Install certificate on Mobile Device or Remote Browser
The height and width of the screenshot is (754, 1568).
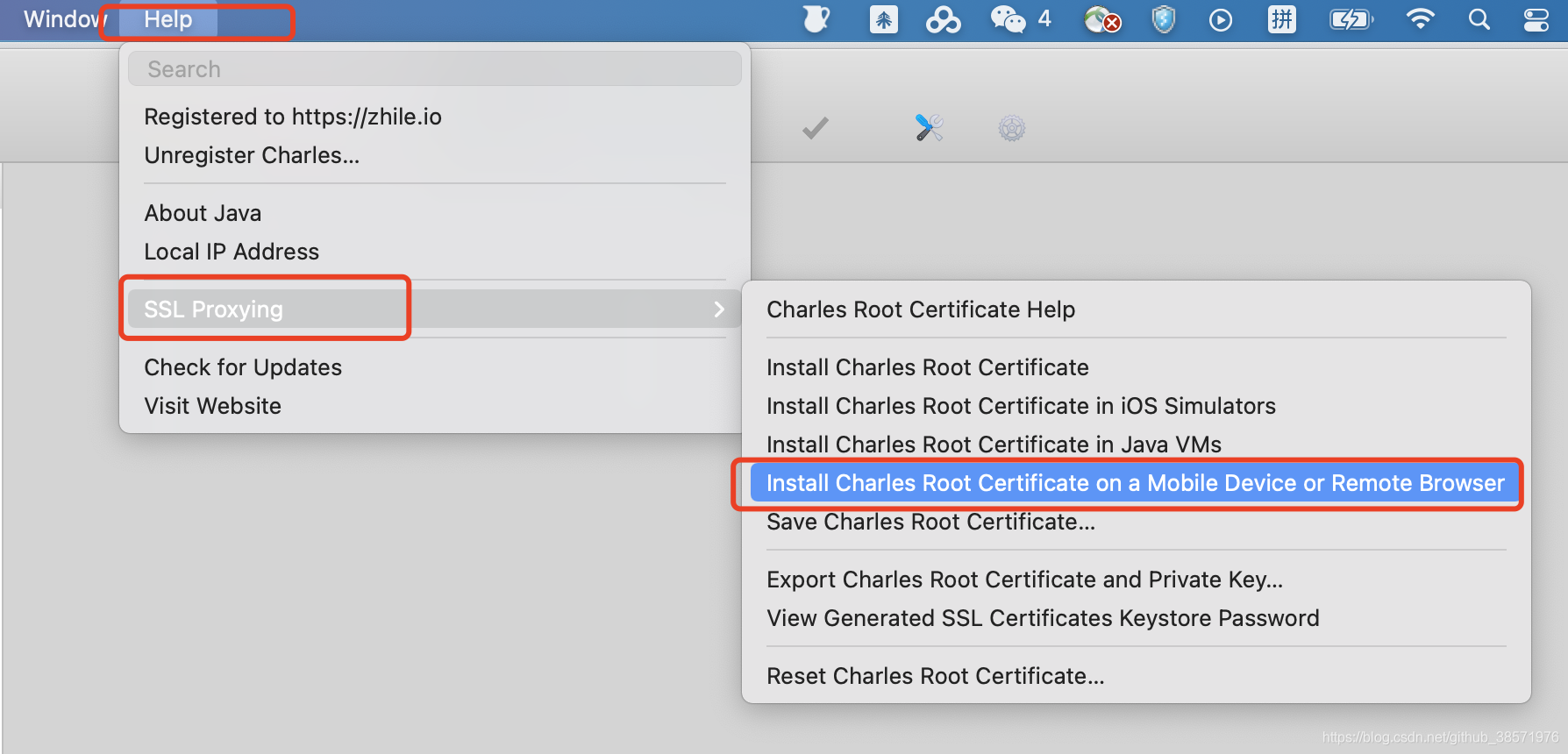pyautogui.click(x=1136, y=483)
